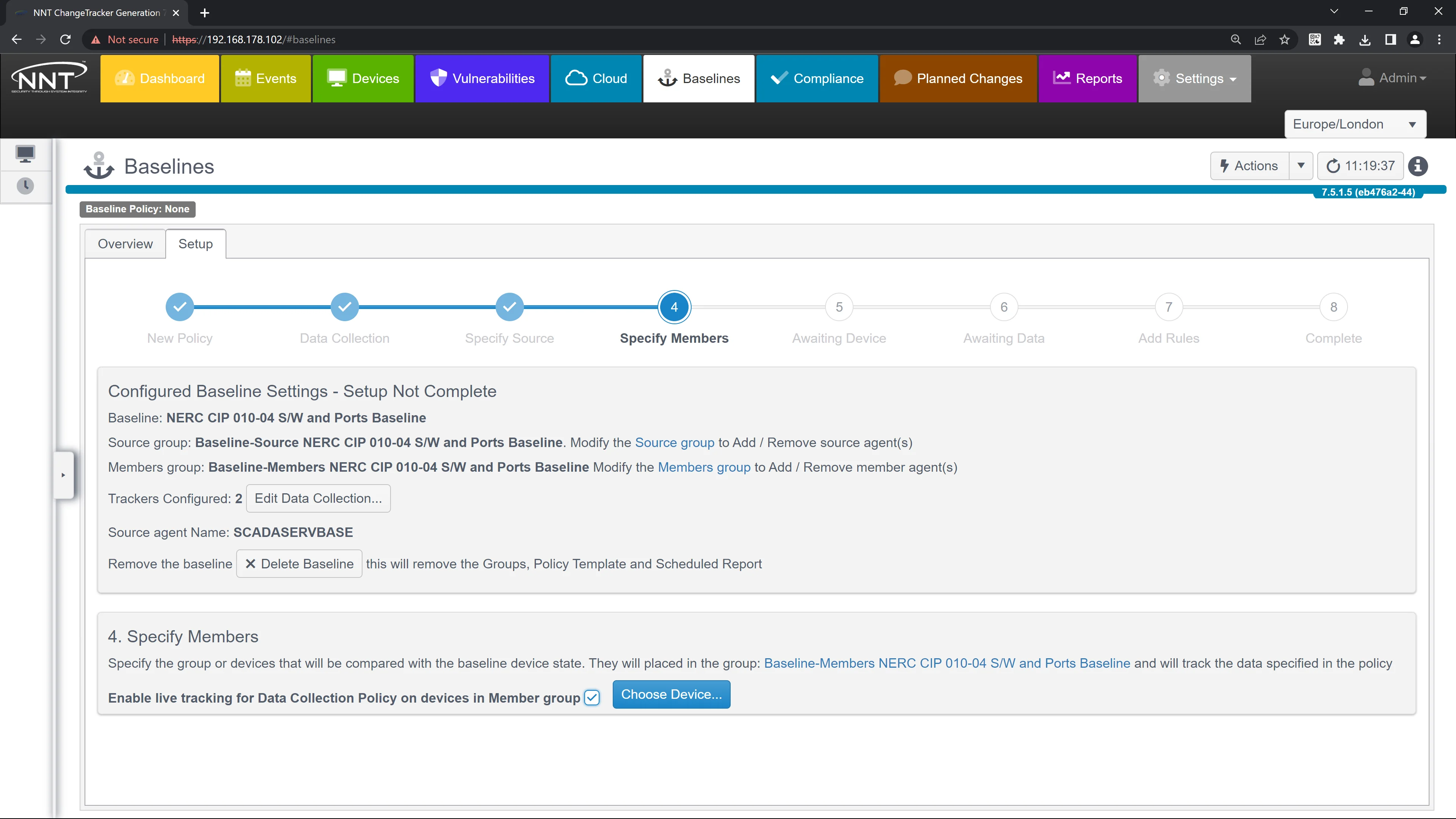Click step 6 Awaiting Data marker

coord(1004,307)
